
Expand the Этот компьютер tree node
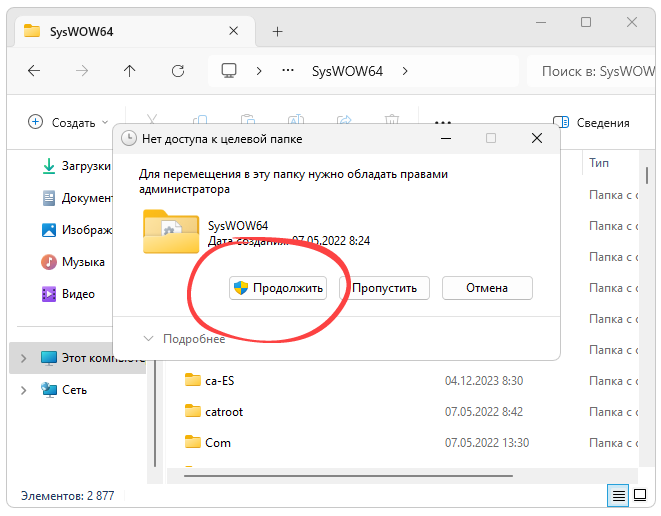pyautogui.click(x=24, y=358)
